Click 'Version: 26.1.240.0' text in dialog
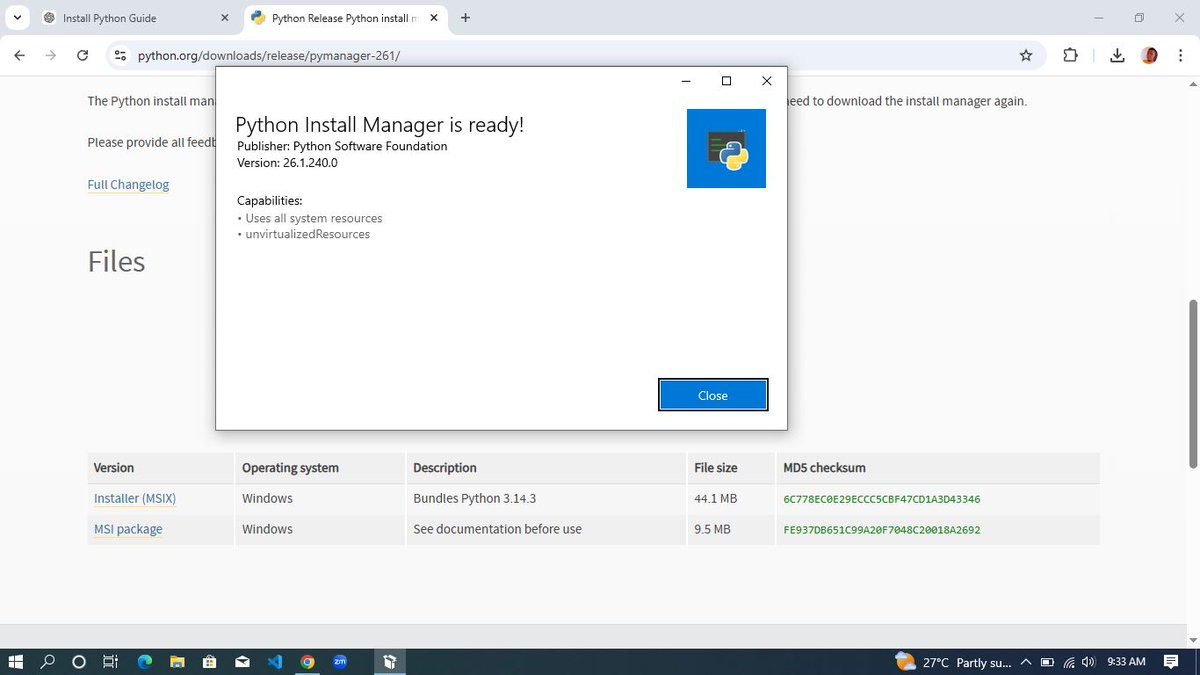1200x675 pixels. coord(287,163)
